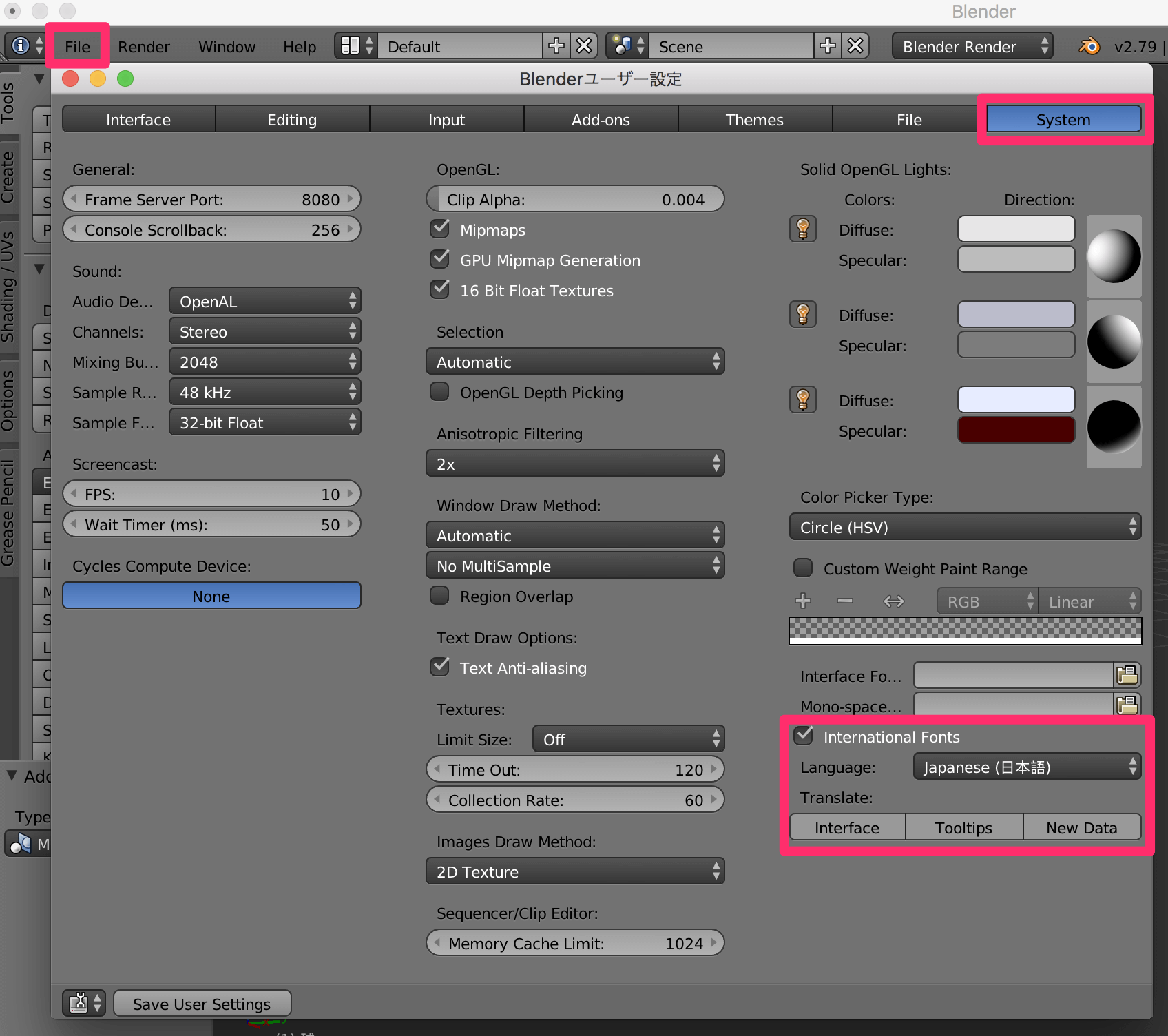Click the Blender logo icon
The width and height of the screenshot is (1168, 1036).
[1089, 46]
